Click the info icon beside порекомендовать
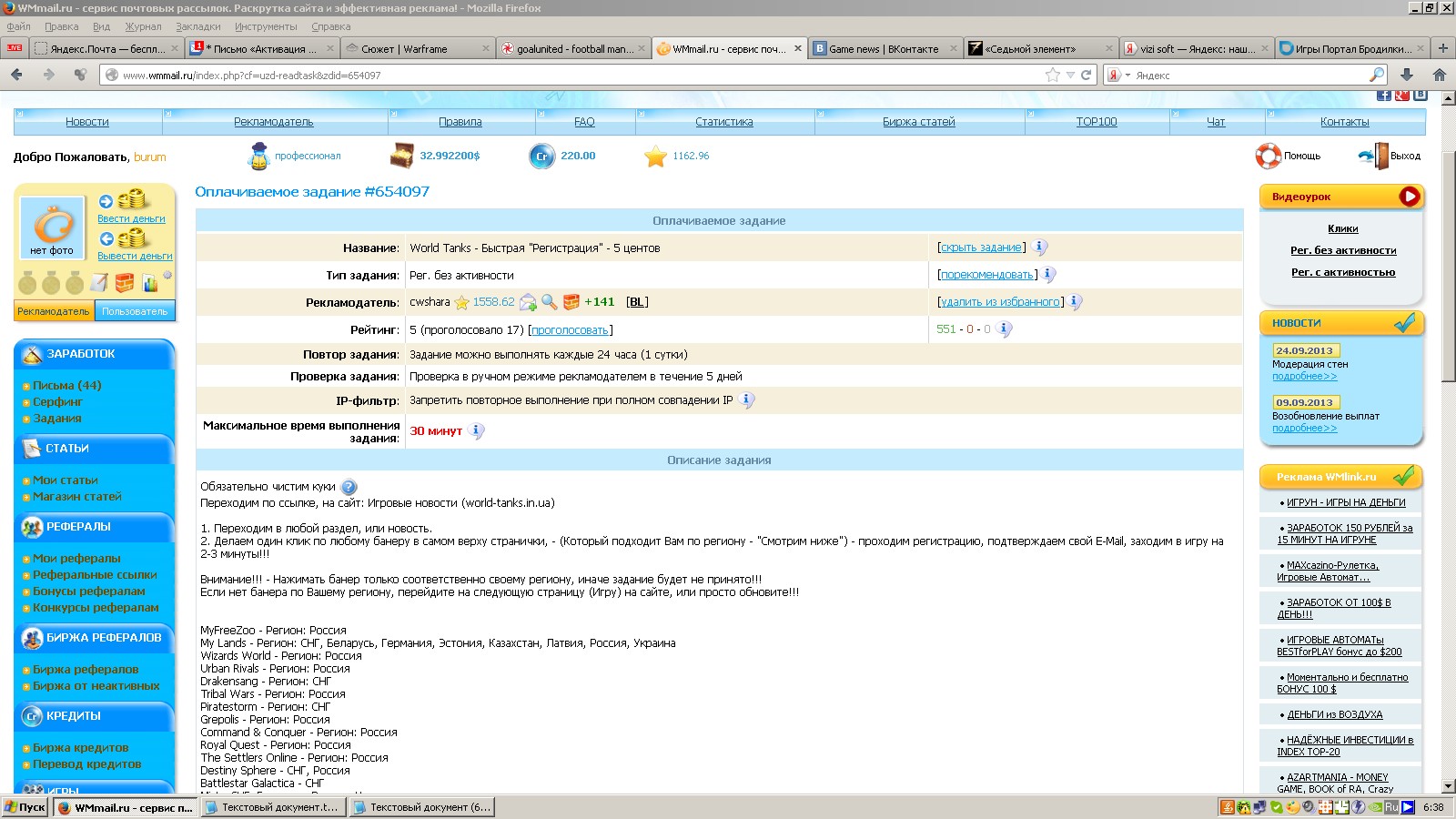The width and height of the screenshot is (1456, 819). click(x=1048, y=275)
